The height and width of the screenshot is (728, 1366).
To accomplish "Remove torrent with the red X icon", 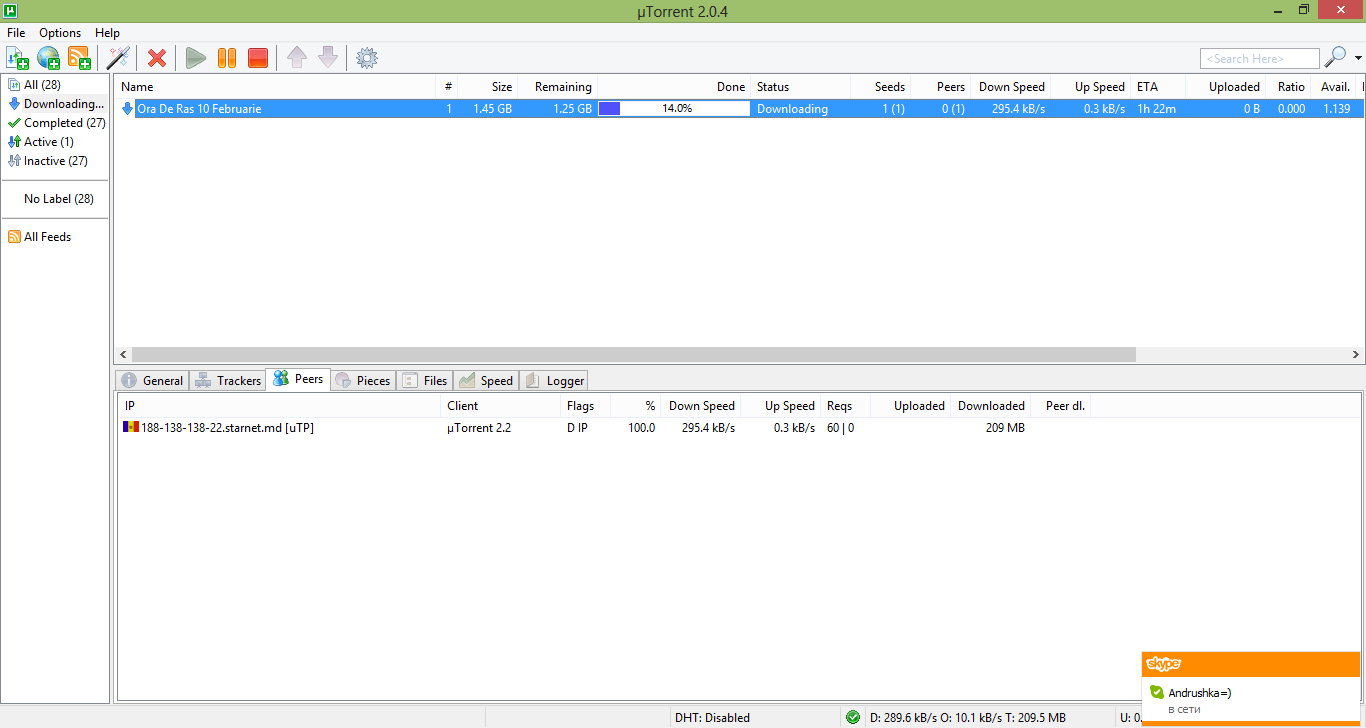I will click(x=157, y=58).
